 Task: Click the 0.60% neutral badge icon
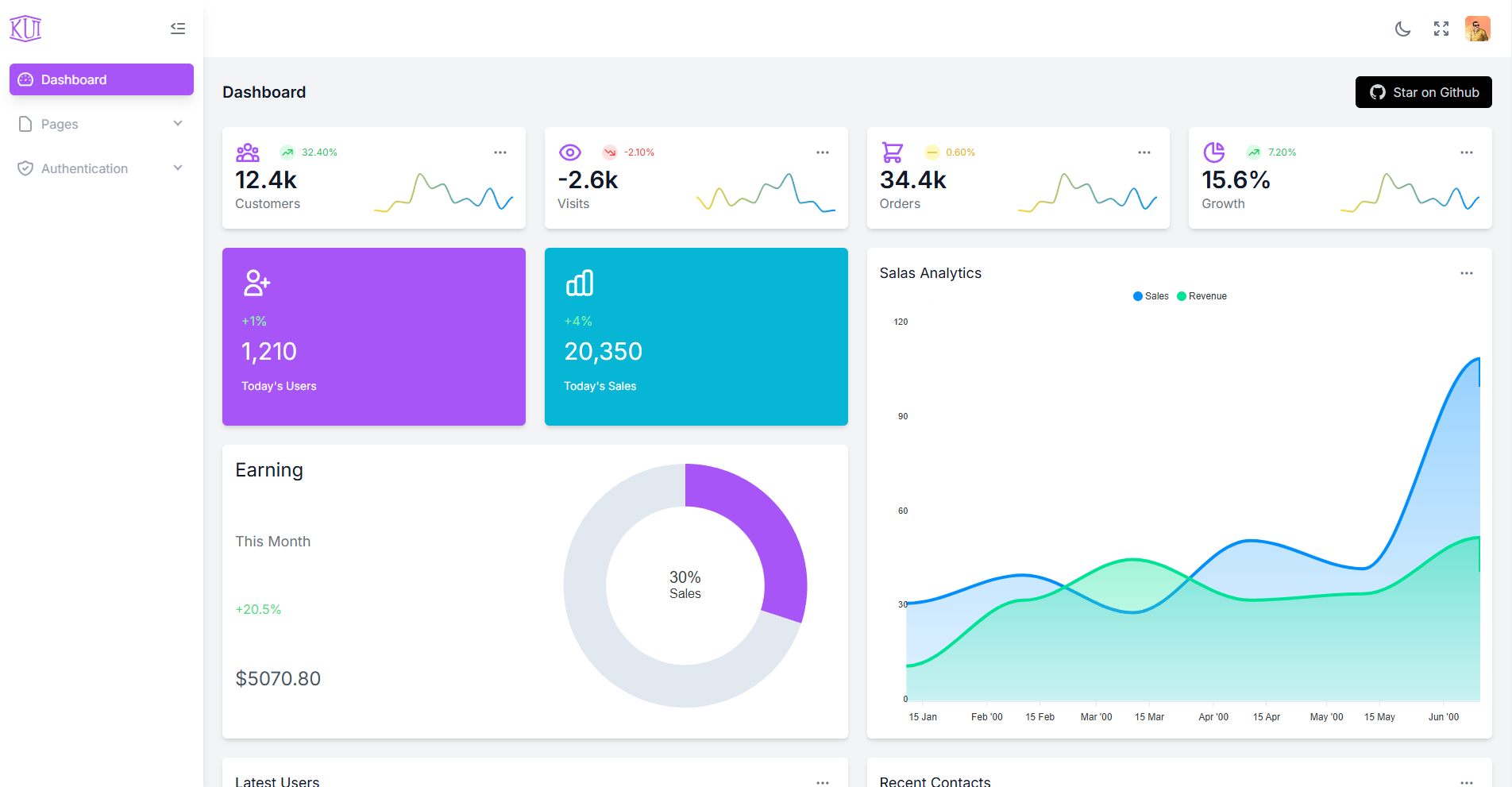tap(932, 152)
